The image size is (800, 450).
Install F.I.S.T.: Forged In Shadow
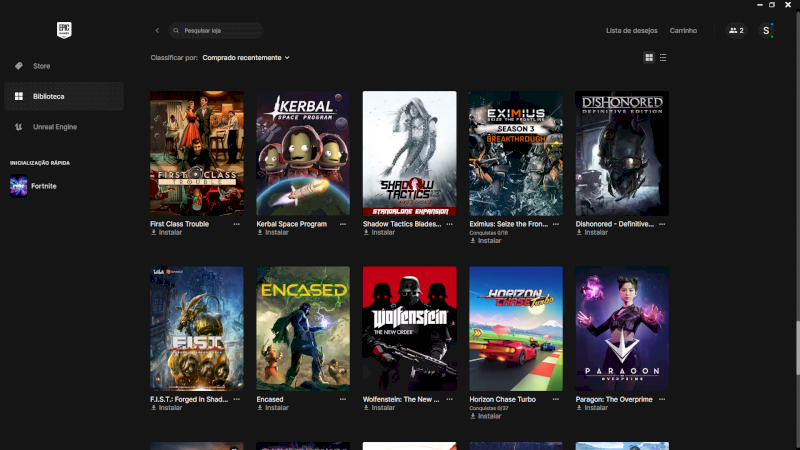tap(166, 408)
